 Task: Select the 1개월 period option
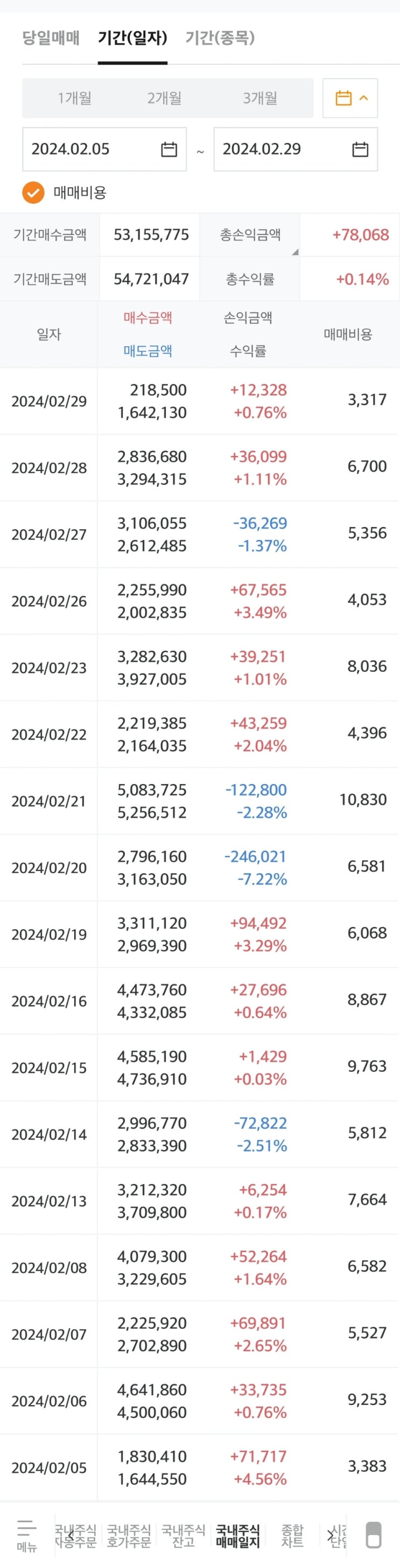pyautogui.click(x=74, y=98)
